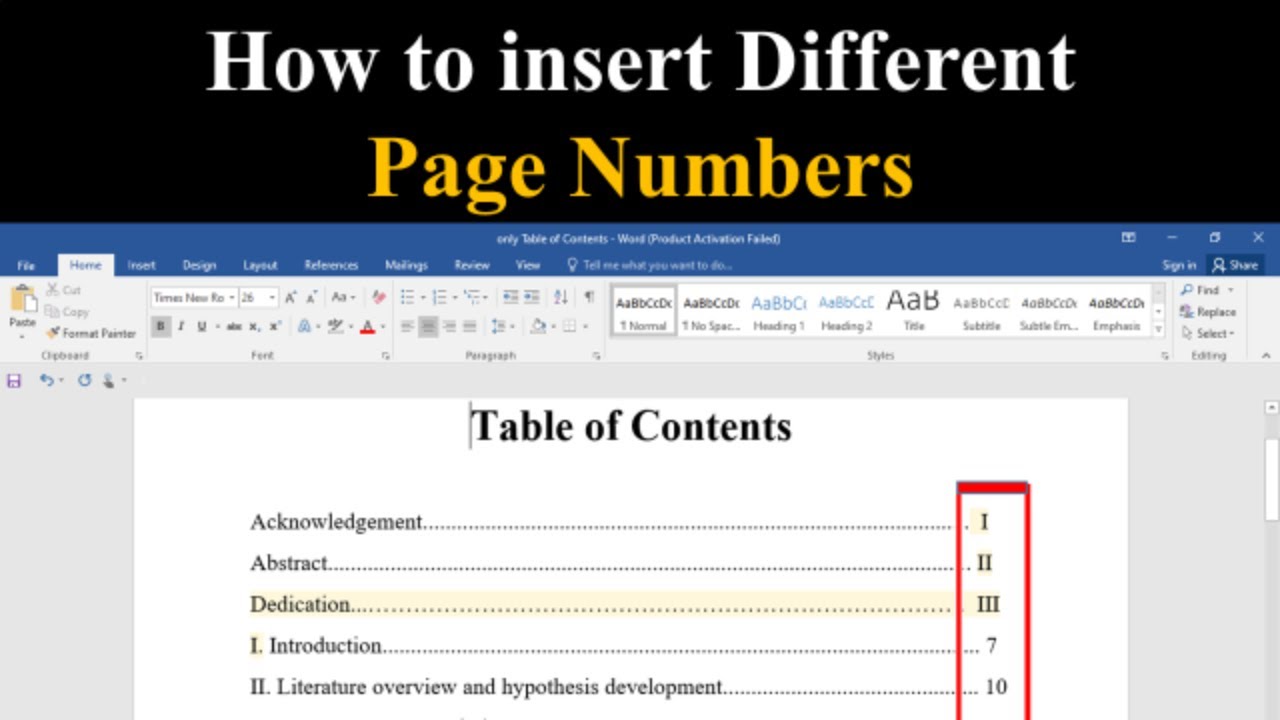Image resolution: width=1280 pixels, height=720 pixels.
Task: Increase font size with grow font icon
Action: pyautogui.click(x=290, y=297)
